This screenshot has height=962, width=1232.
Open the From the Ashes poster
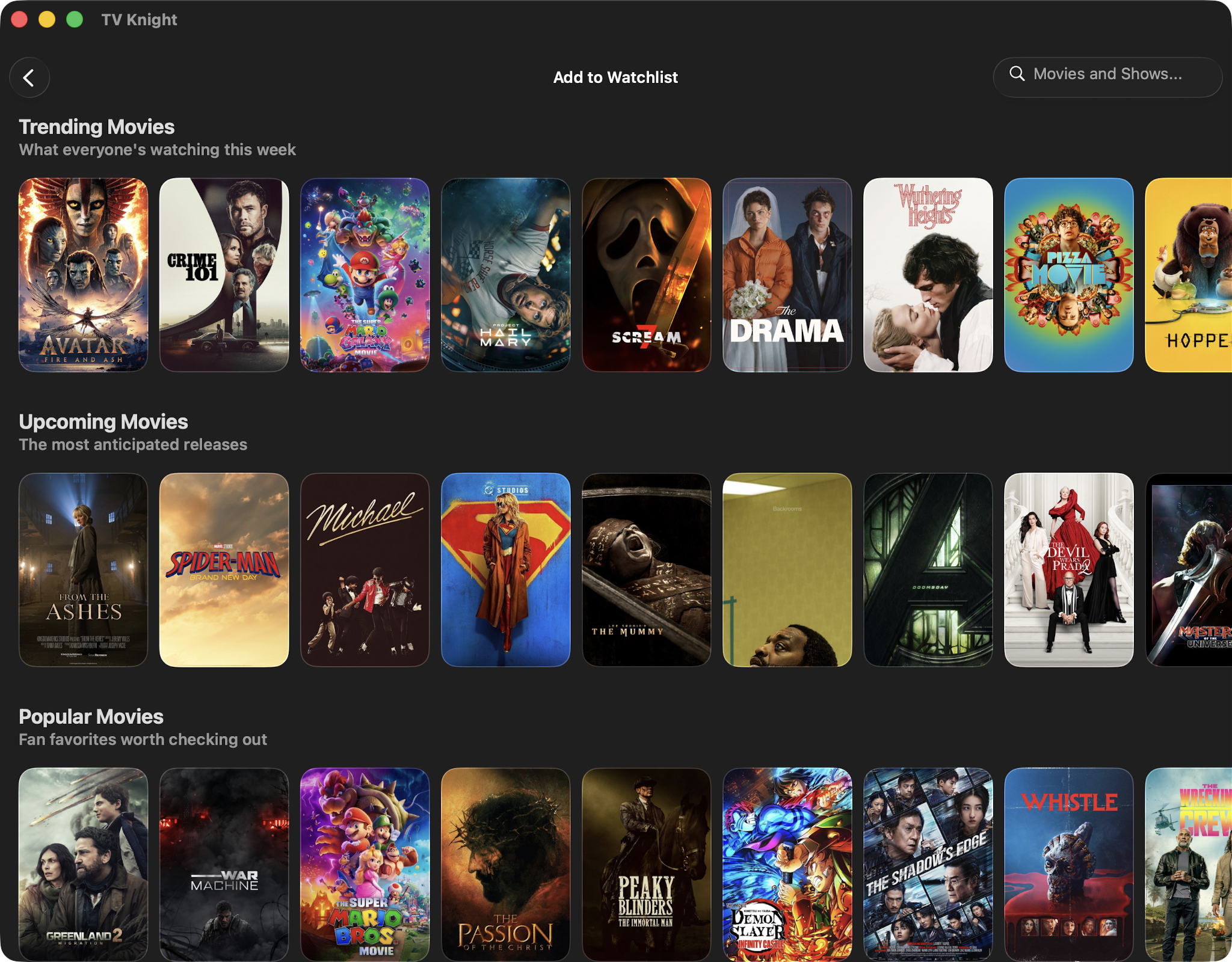pos(83,569)
